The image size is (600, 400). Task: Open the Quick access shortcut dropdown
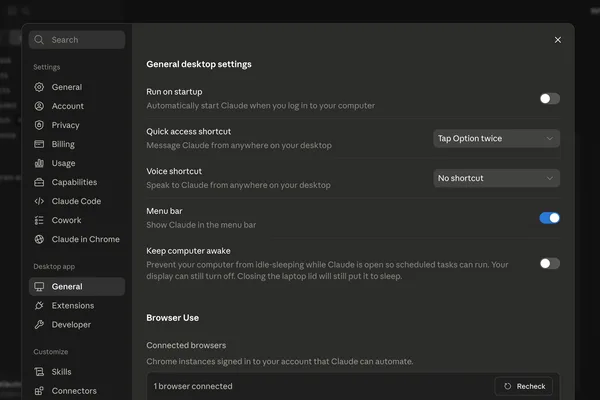coord(496,139)
